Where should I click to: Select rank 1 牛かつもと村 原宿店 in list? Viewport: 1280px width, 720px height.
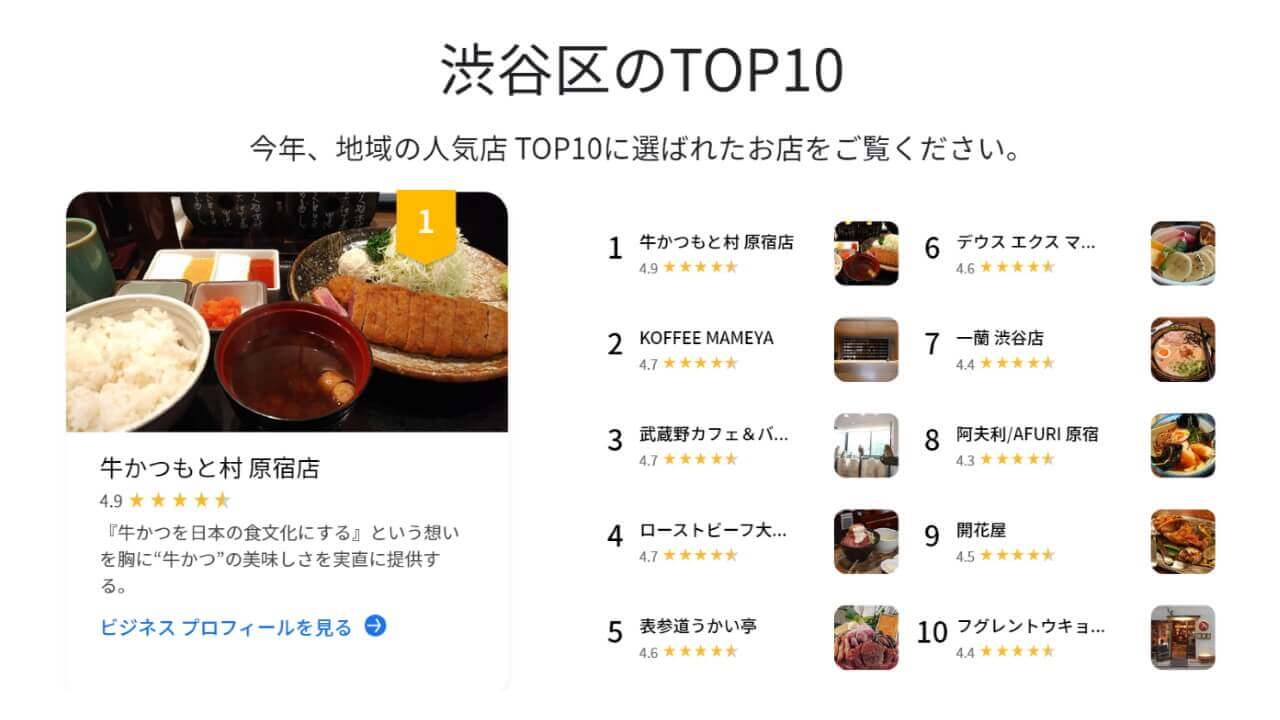[x=716, y=242]
